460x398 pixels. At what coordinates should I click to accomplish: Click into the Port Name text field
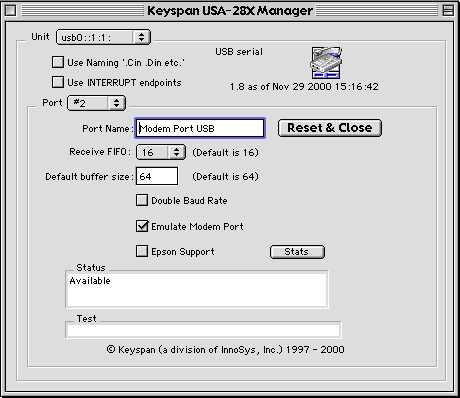[x=200, y=128]
